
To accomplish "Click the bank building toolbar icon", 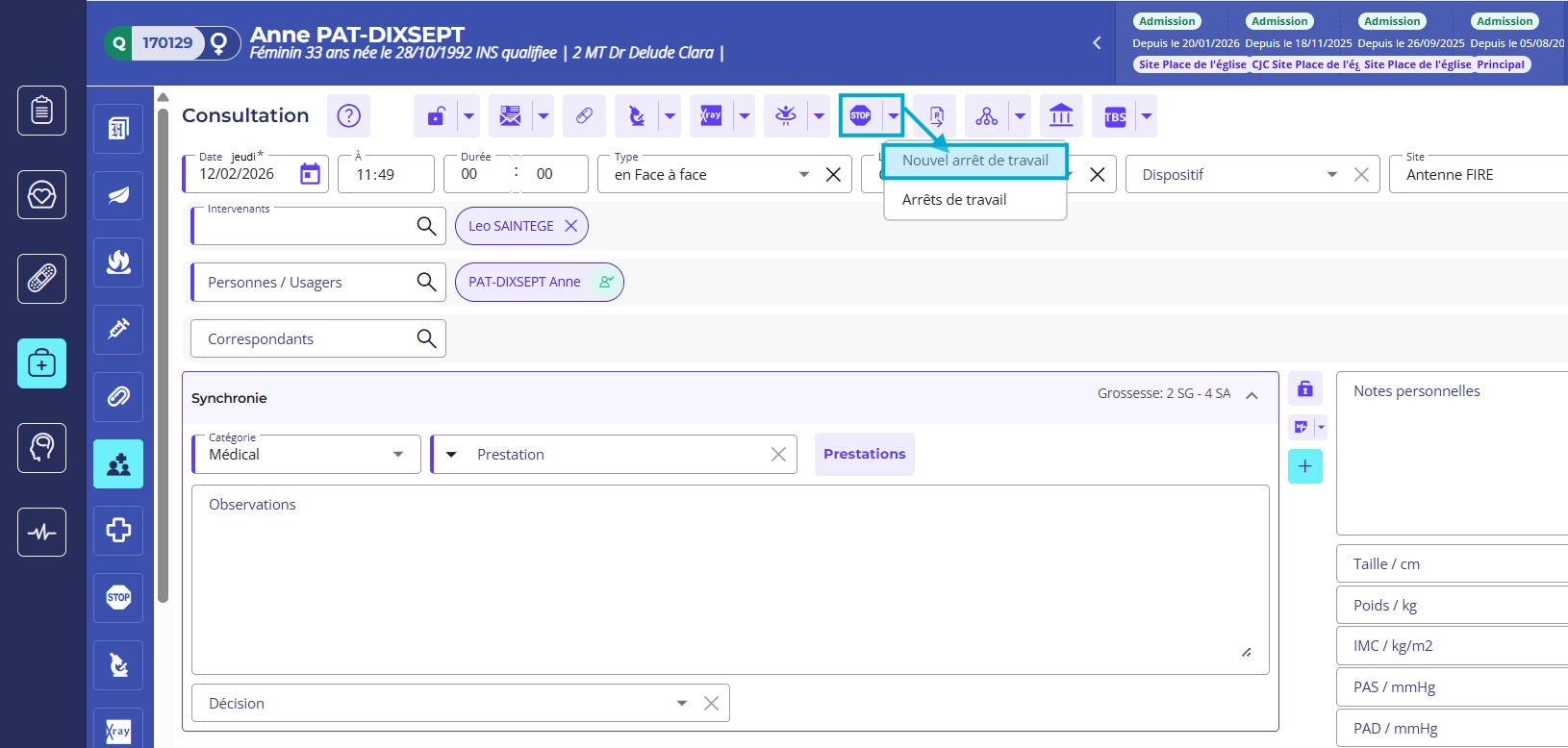I will 1061,116.
